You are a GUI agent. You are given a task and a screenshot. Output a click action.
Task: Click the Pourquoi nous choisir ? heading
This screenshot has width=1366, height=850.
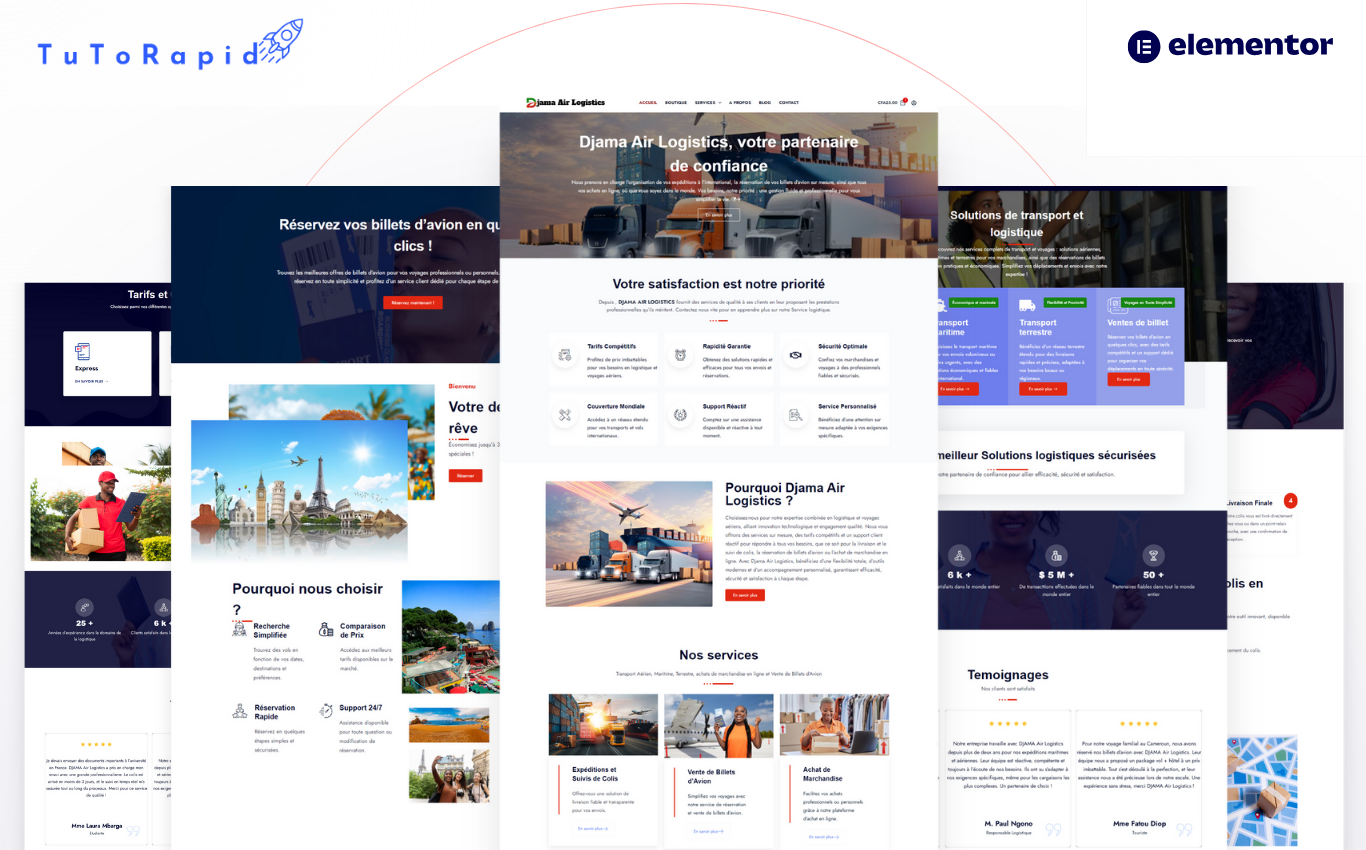coord(308,598)
